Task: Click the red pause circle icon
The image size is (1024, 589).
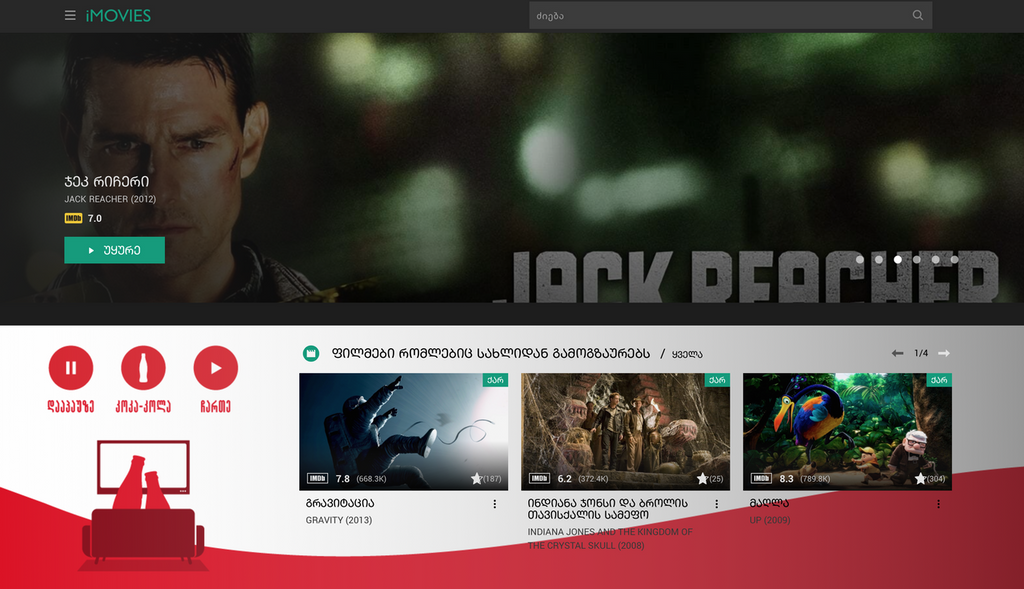Action: (71, 368)
